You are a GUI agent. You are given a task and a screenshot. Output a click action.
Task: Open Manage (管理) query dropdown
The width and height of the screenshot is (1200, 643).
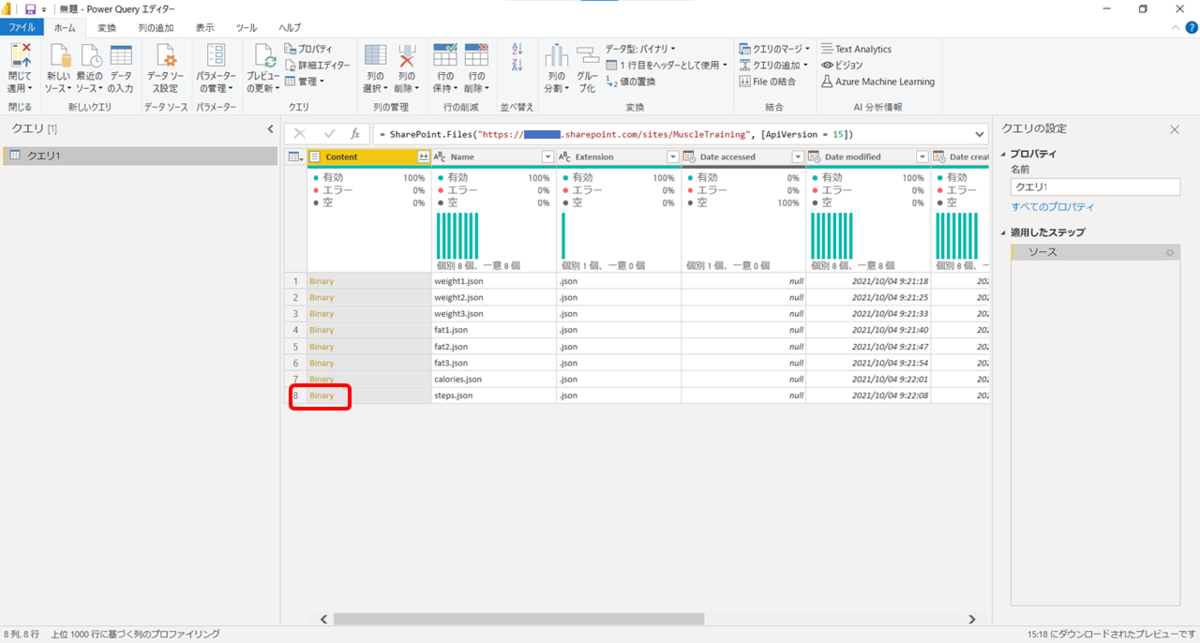coord(305,82)
